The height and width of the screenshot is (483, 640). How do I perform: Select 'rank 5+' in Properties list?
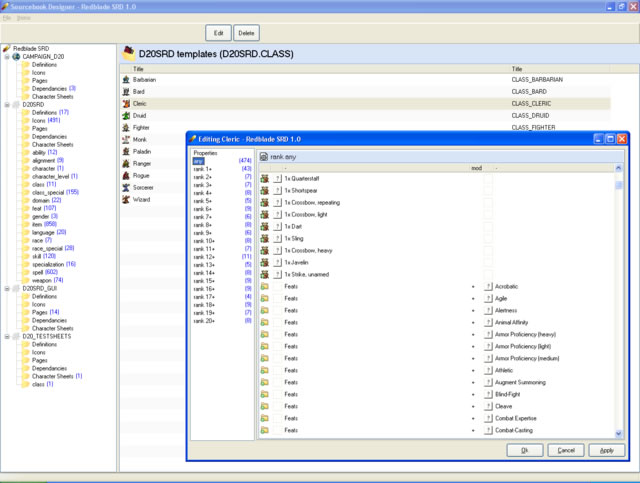(202, 201)
